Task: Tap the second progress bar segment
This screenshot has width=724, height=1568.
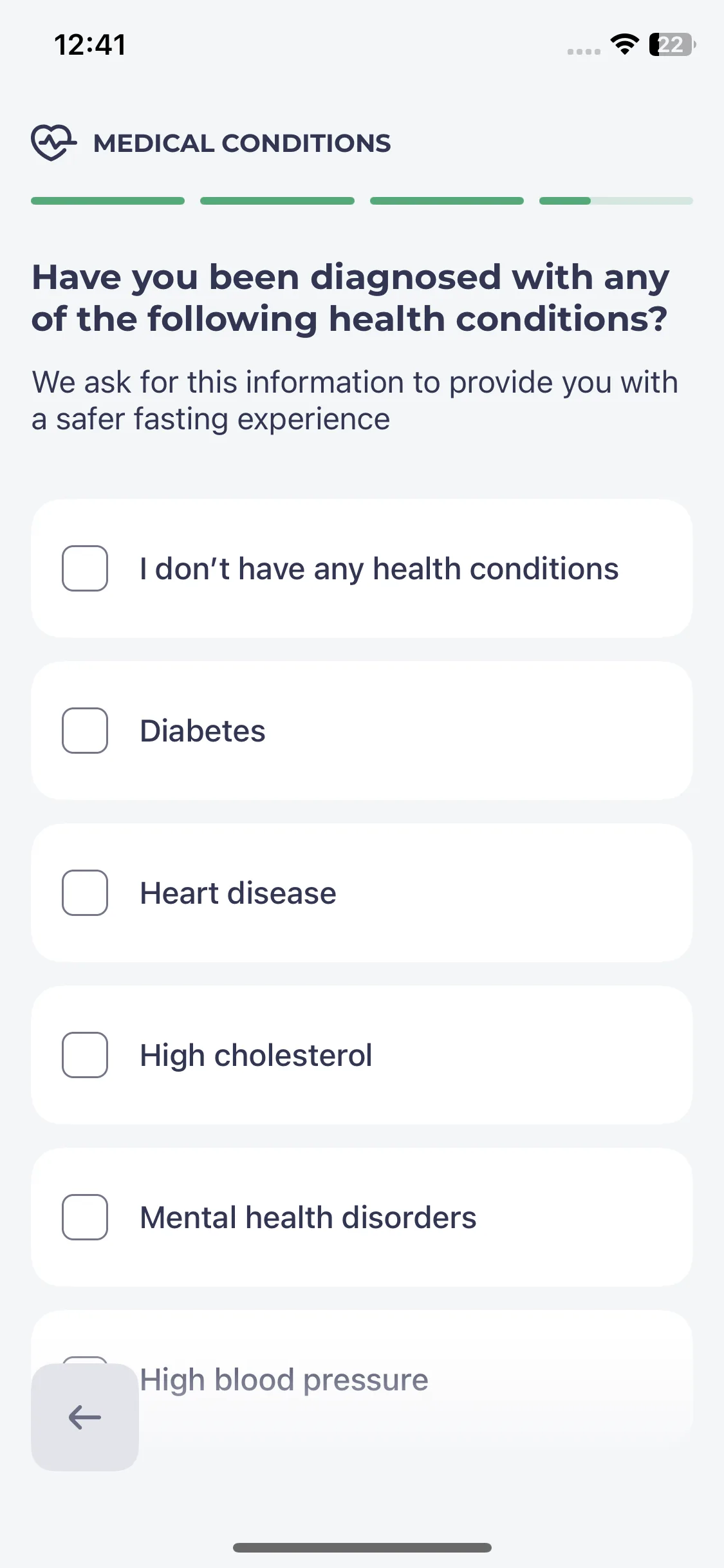Action: [277, 201]
